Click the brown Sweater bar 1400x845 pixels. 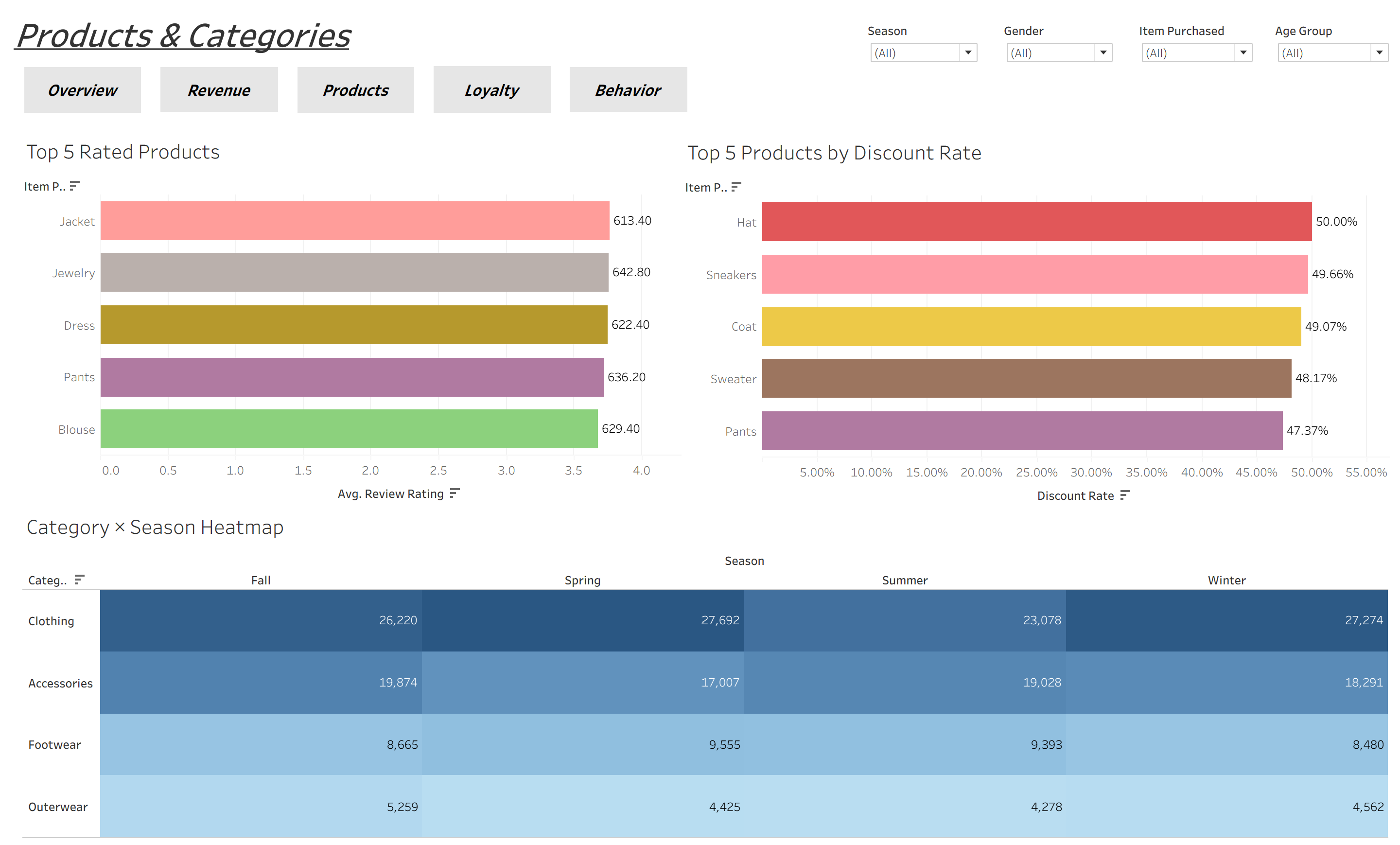1026,378
